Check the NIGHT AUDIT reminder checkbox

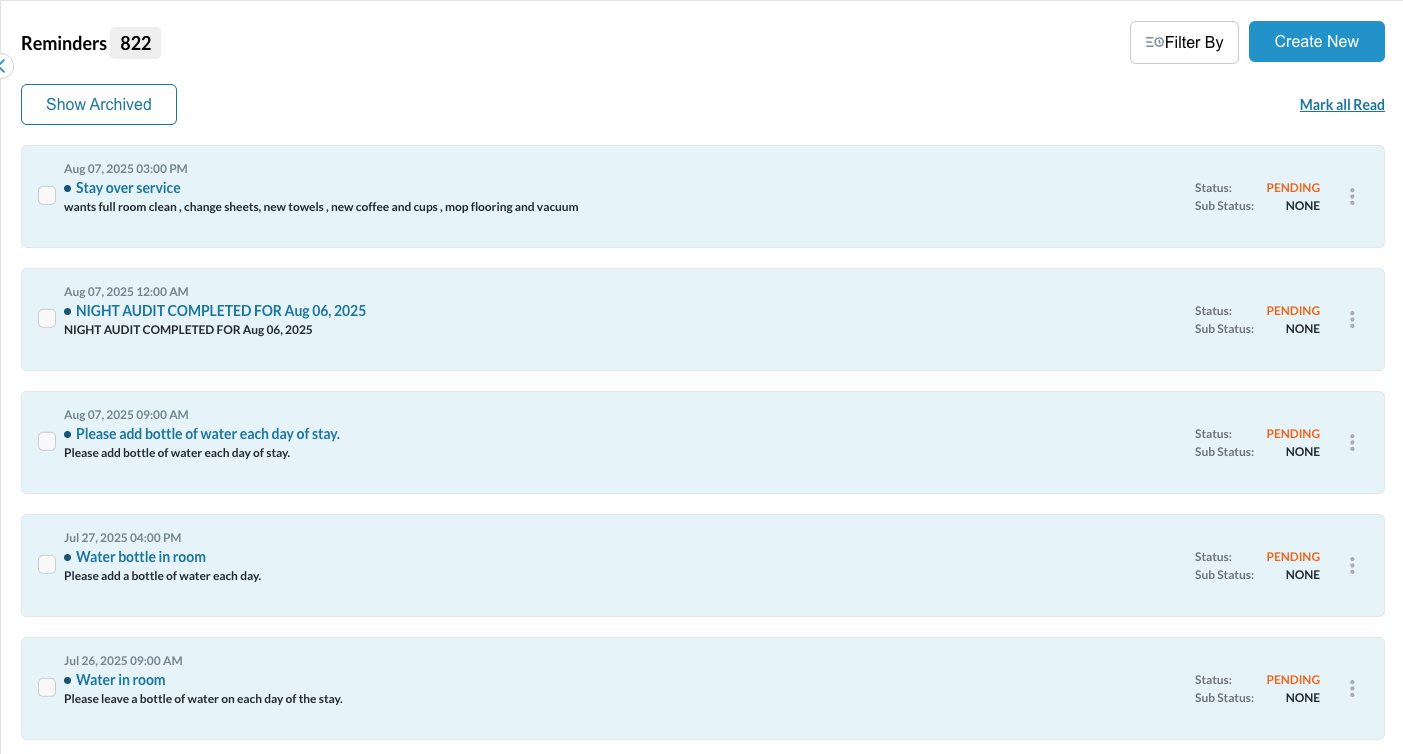coord(46,318)
